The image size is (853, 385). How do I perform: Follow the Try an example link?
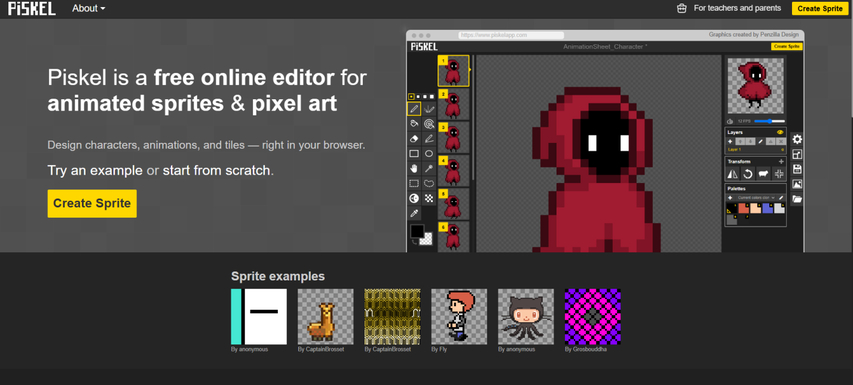(x=95, y=170)
